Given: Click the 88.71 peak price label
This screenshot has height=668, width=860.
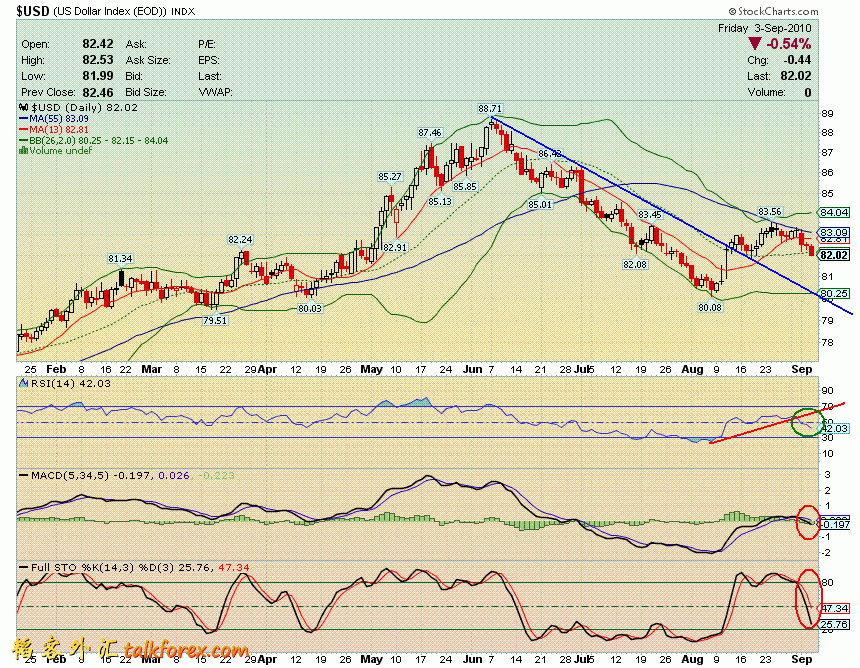Looking at the screenshot, I should tap(490, 109).
